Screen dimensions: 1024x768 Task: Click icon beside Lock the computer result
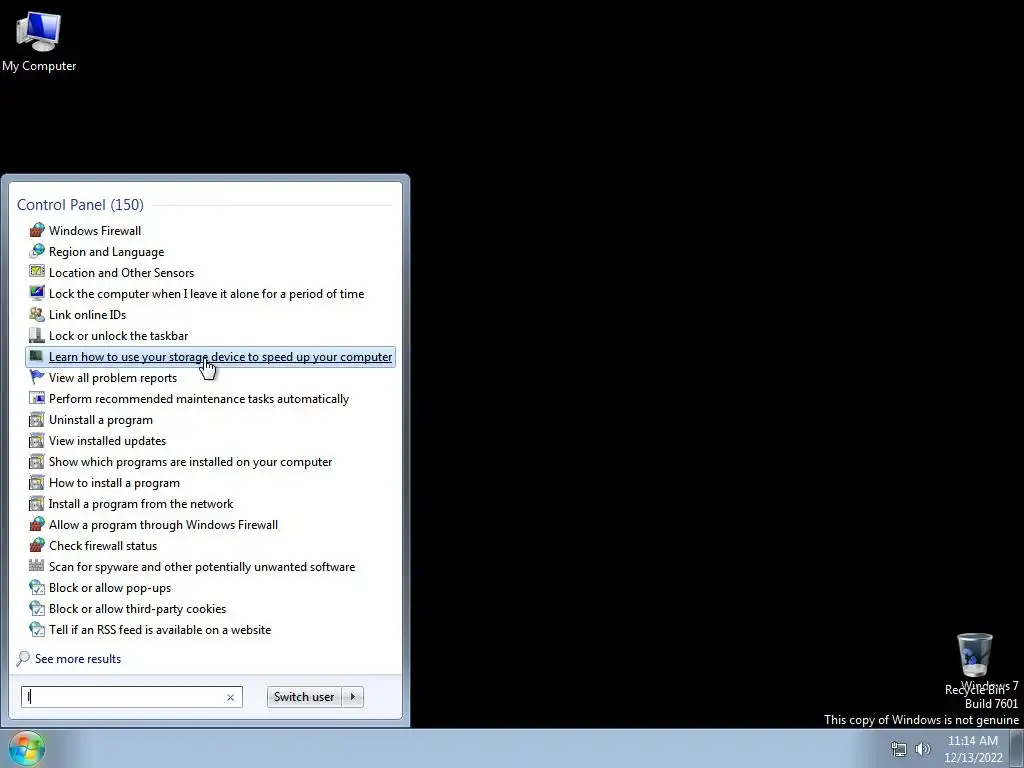point(37,293)
